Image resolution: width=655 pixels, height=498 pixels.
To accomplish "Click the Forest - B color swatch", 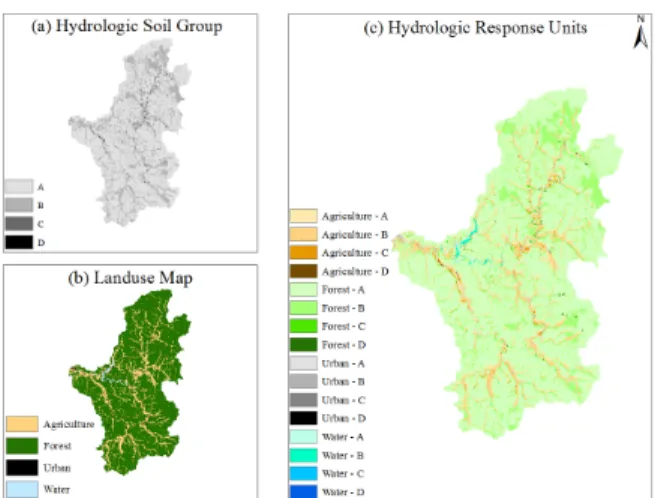I will tap(304, 308).
